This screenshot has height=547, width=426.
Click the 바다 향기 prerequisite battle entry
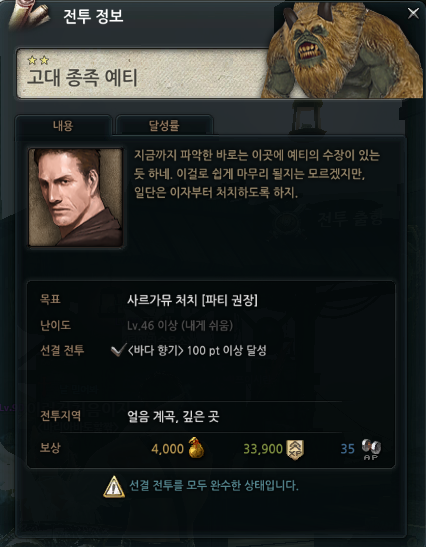(x=197, y=351)
